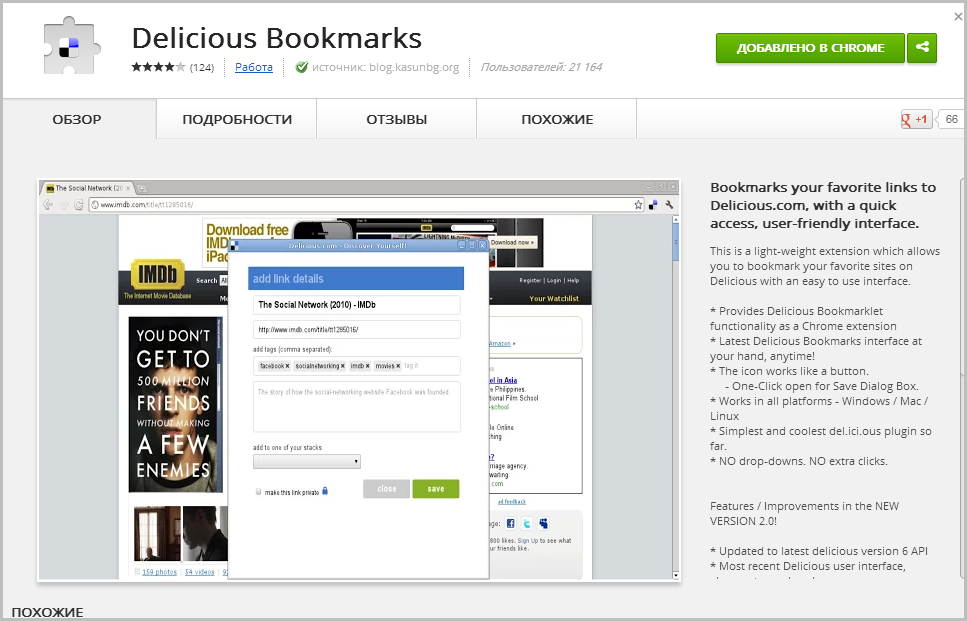Remove the facebook tag in screenshot
Viewport: 967px width, 621px height.
[x=287, y=366]
